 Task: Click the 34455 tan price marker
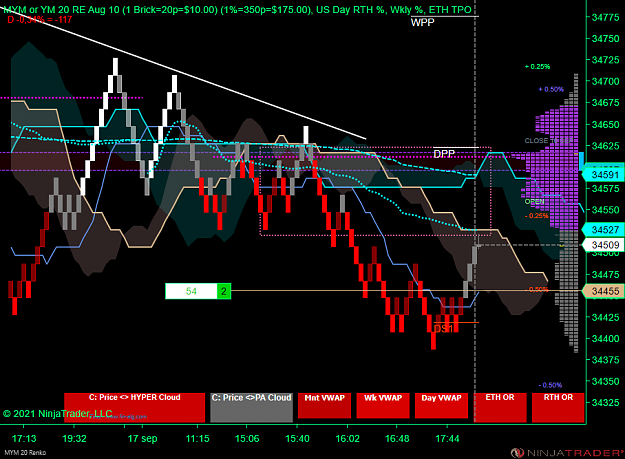click(x=603, y=291)
